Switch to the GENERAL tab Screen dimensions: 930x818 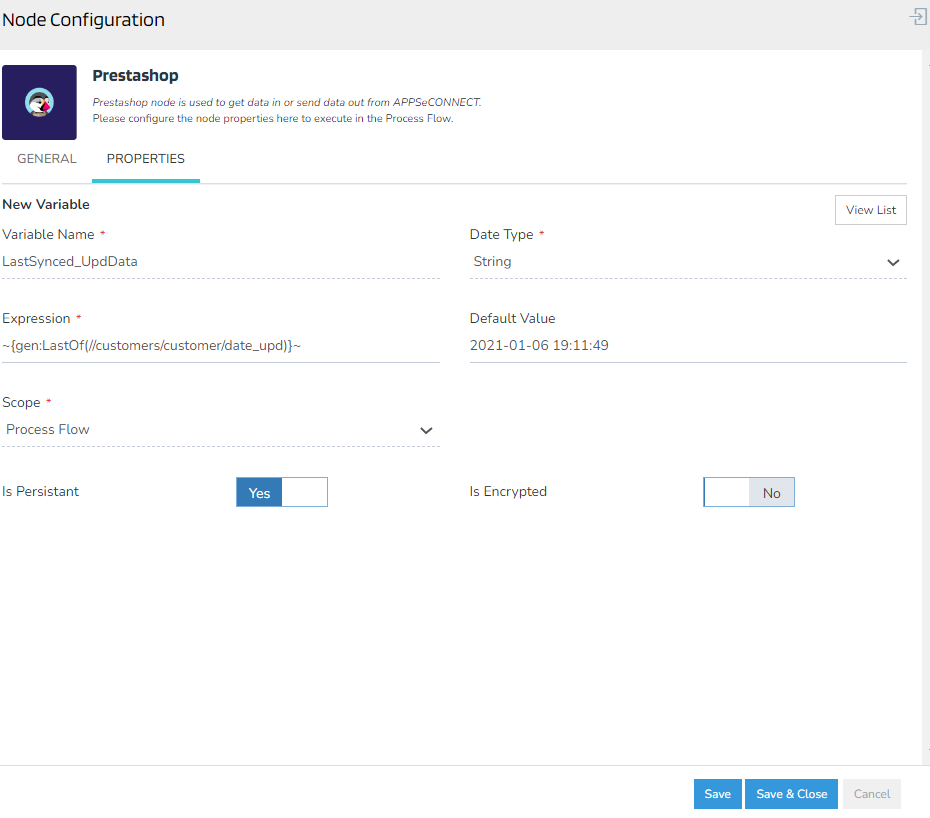point(47,158)
